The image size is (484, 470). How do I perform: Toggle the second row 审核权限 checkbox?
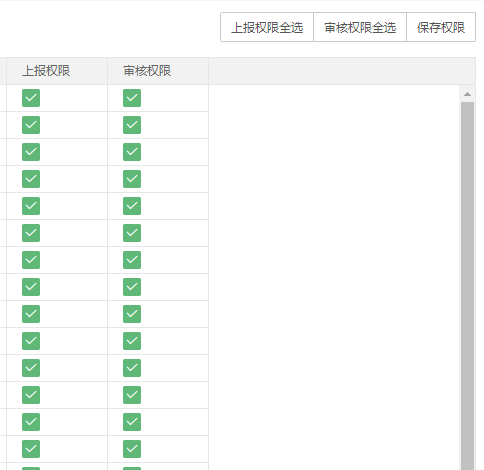(x=132, y=125)
